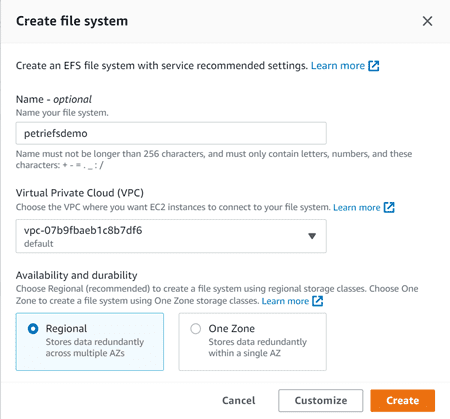
Task: Click external link icon after storage classes text
Action: [318, 301]
